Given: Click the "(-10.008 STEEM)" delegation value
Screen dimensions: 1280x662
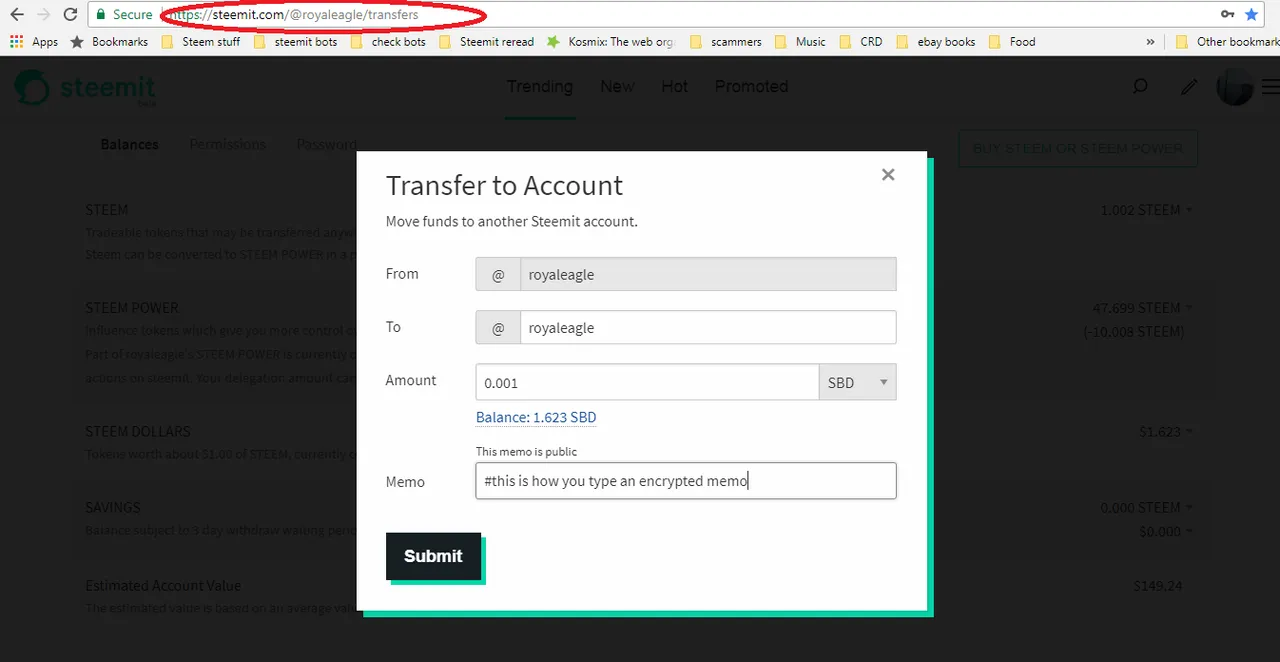Looking at the screenshot, I should (x=1134, y=331).
